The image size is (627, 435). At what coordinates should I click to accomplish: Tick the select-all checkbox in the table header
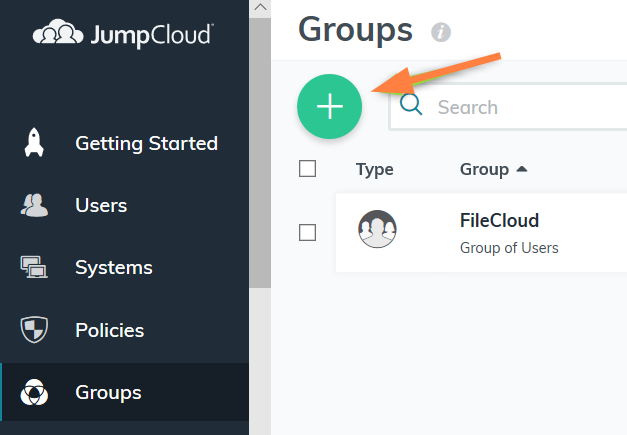point(308,169)
